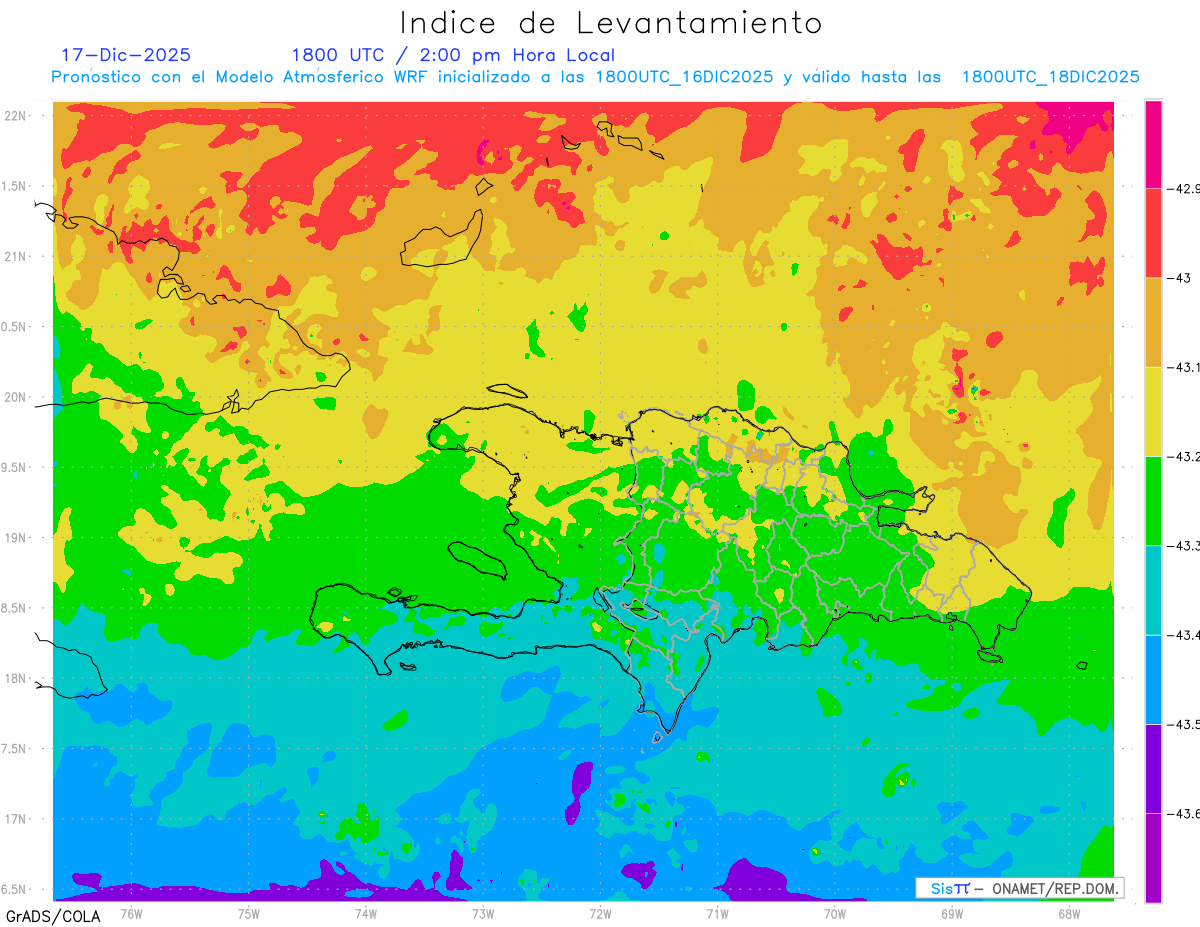The height and width of the screenshot is (927, 1200).
Task: Click the "73W" longitude label
Action: click(483, 913)
